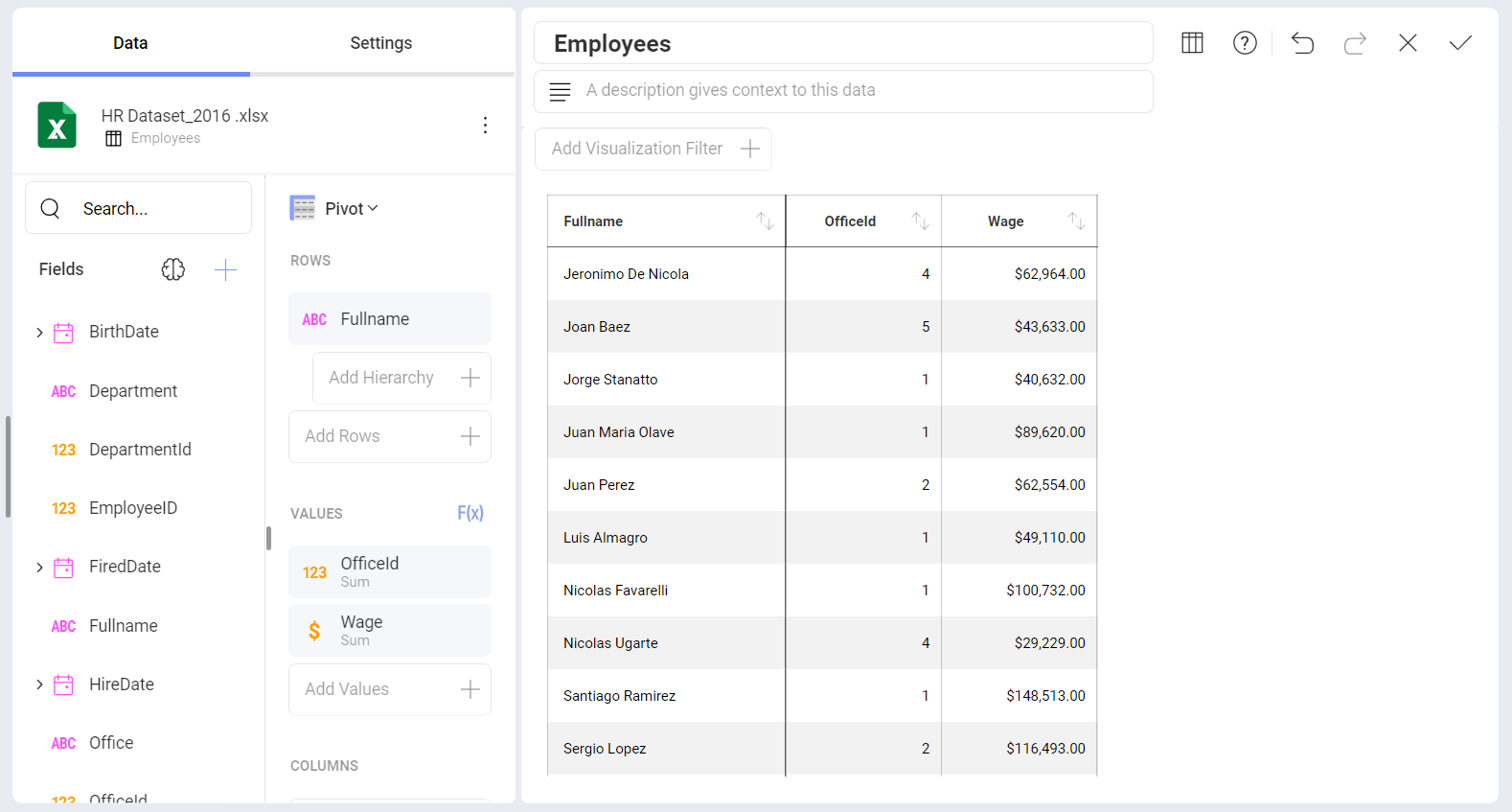Click the Excel file icon
Image resolution: width=1512 pixels, height=812 pixels.
[57, 125]
